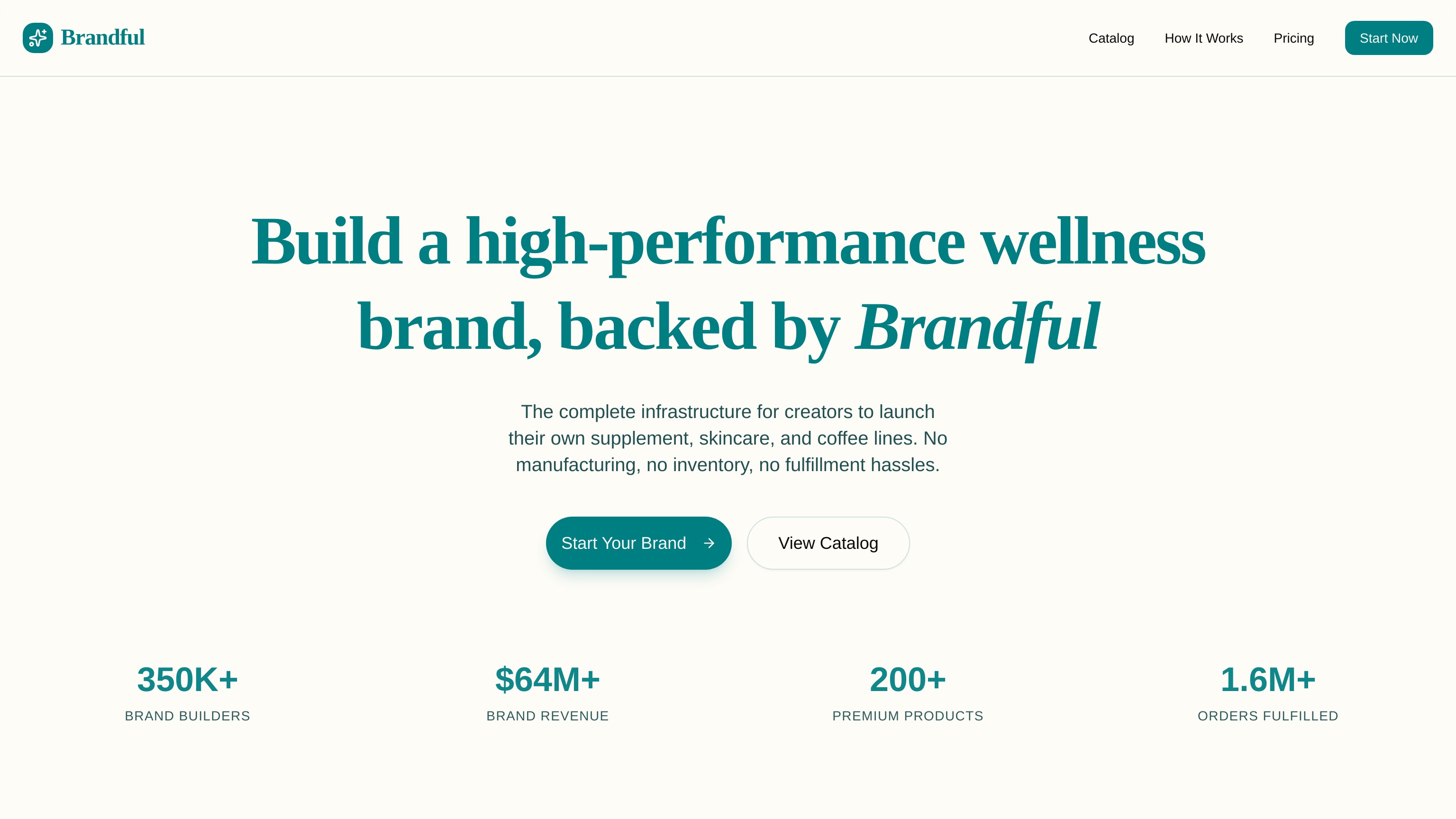Click the Brandful wordmark in the header
1456x819 pixels.
(102, 38)
